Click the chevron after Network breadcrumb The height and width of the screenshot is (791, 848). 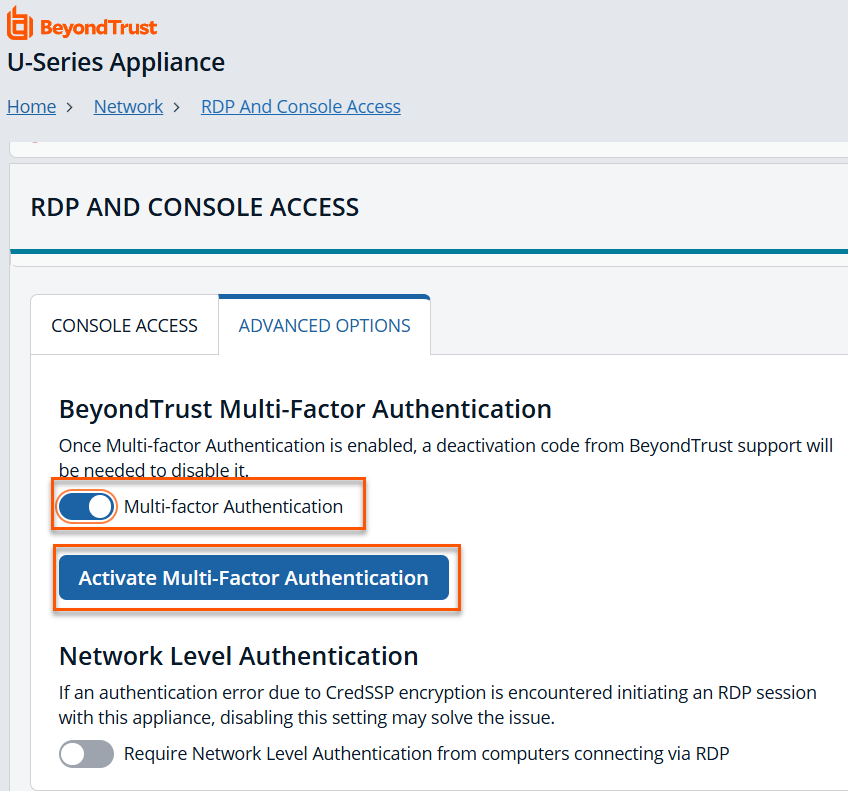(176, 107)
